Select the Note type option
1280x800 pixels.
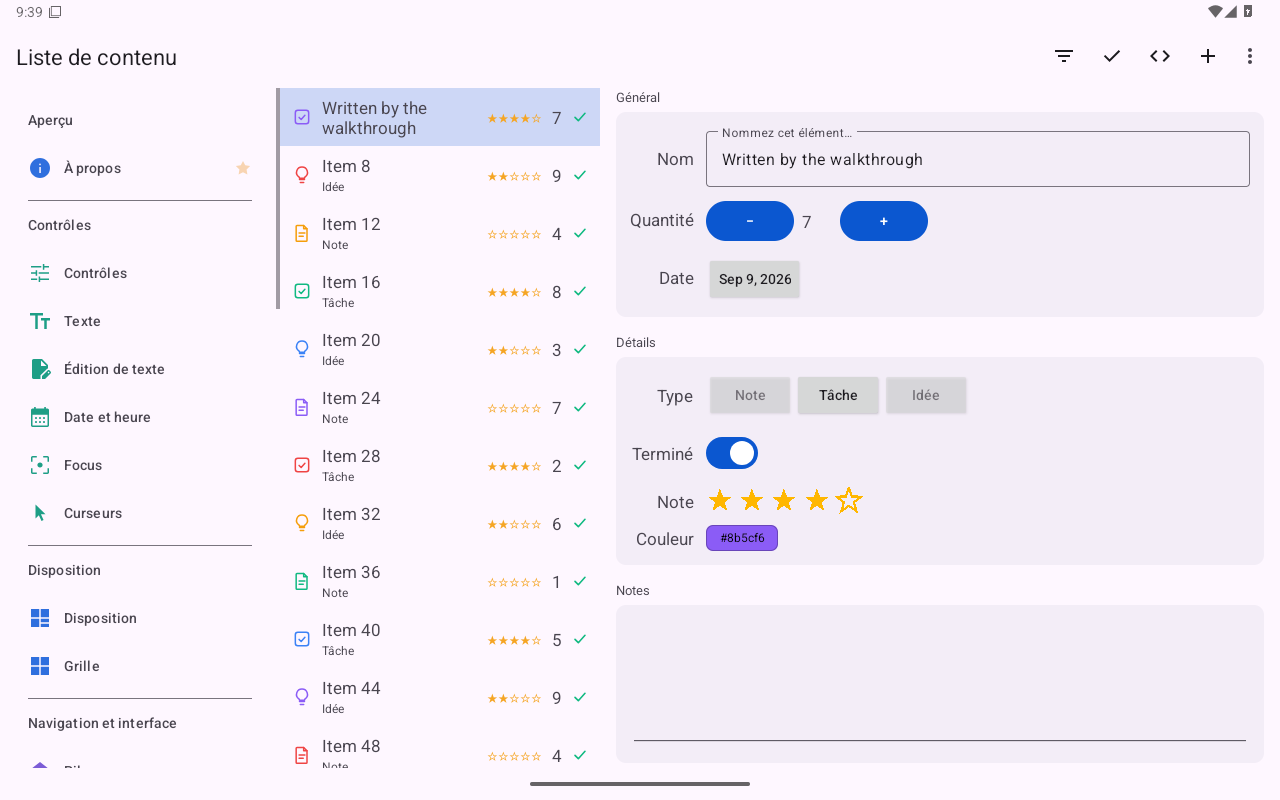click(750, 395)
